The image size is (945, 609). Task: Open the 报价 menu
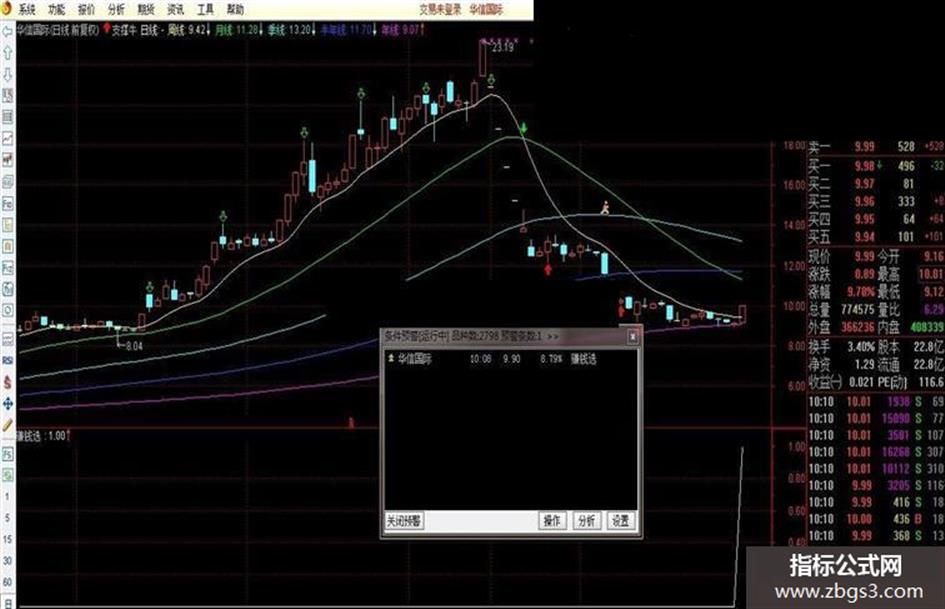(87, 9)
